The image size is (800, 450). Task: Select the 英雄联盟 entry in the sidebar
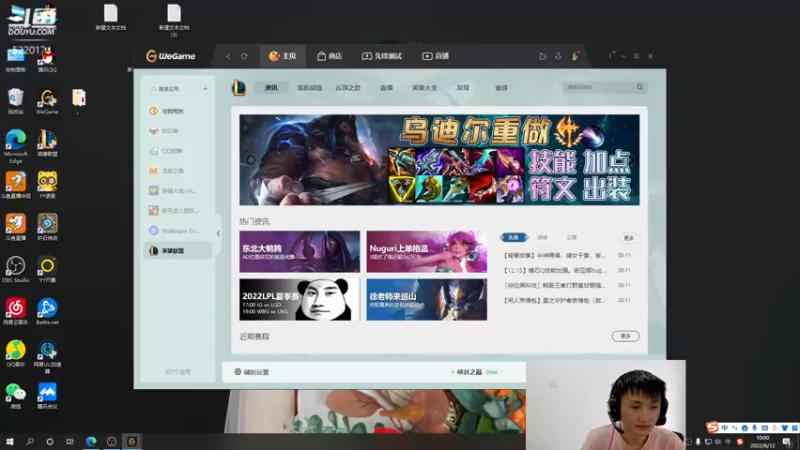(x=178, y=251)
